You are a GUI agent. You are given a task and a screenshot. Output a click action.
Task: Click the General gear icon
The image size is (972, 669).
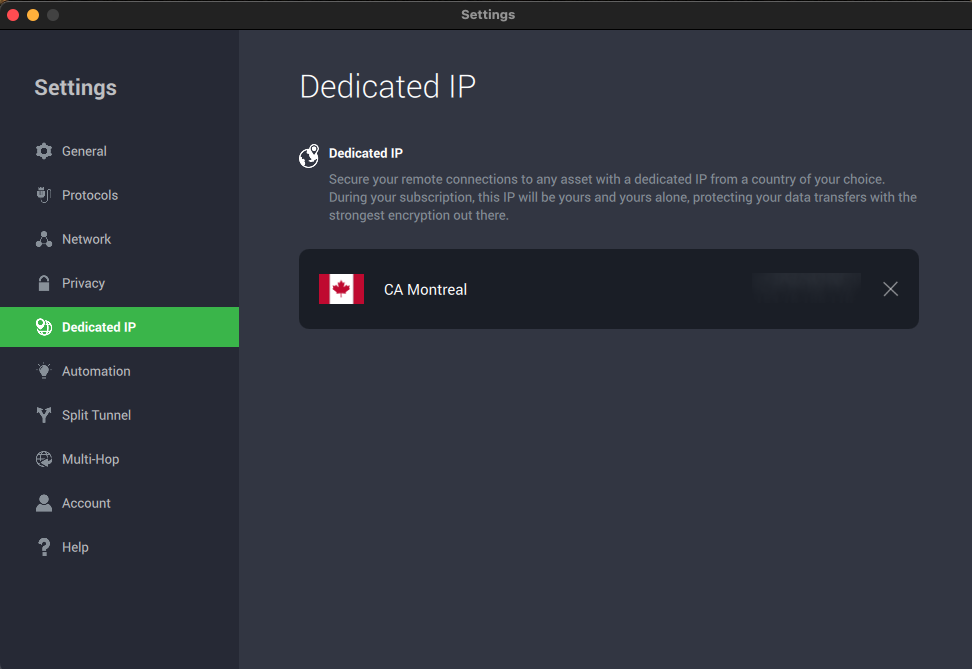(43, 151)
